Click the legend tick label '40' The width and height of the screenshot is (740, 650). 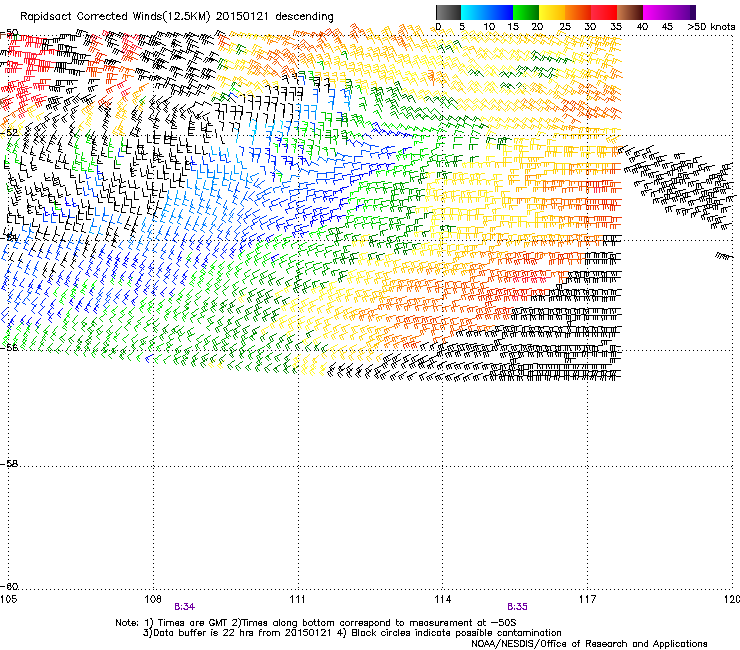click(x=642, y=27)
